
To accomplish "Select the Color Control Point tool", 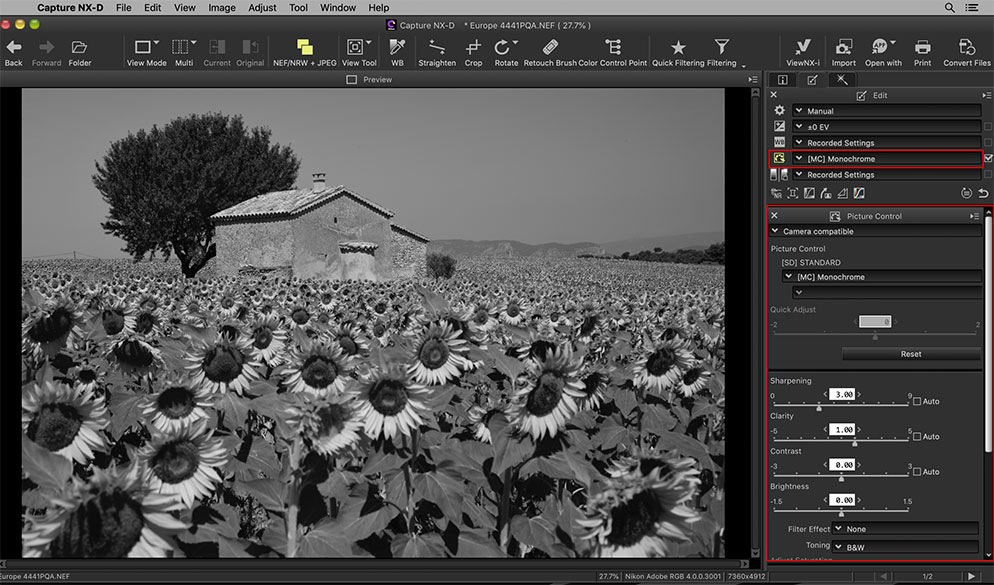I will coord(613,52).
